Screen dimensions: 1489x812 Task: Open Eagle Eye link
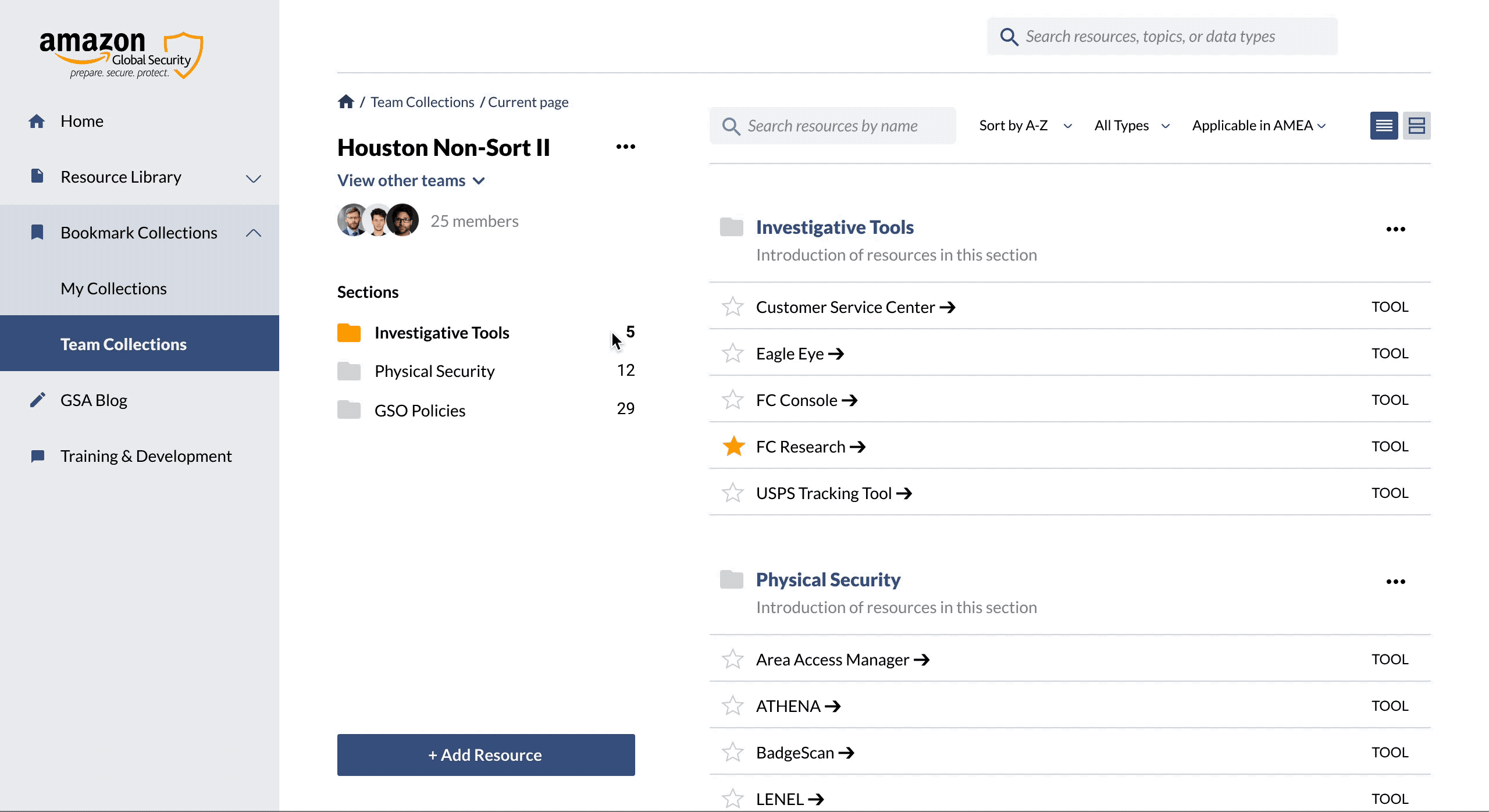800,354
